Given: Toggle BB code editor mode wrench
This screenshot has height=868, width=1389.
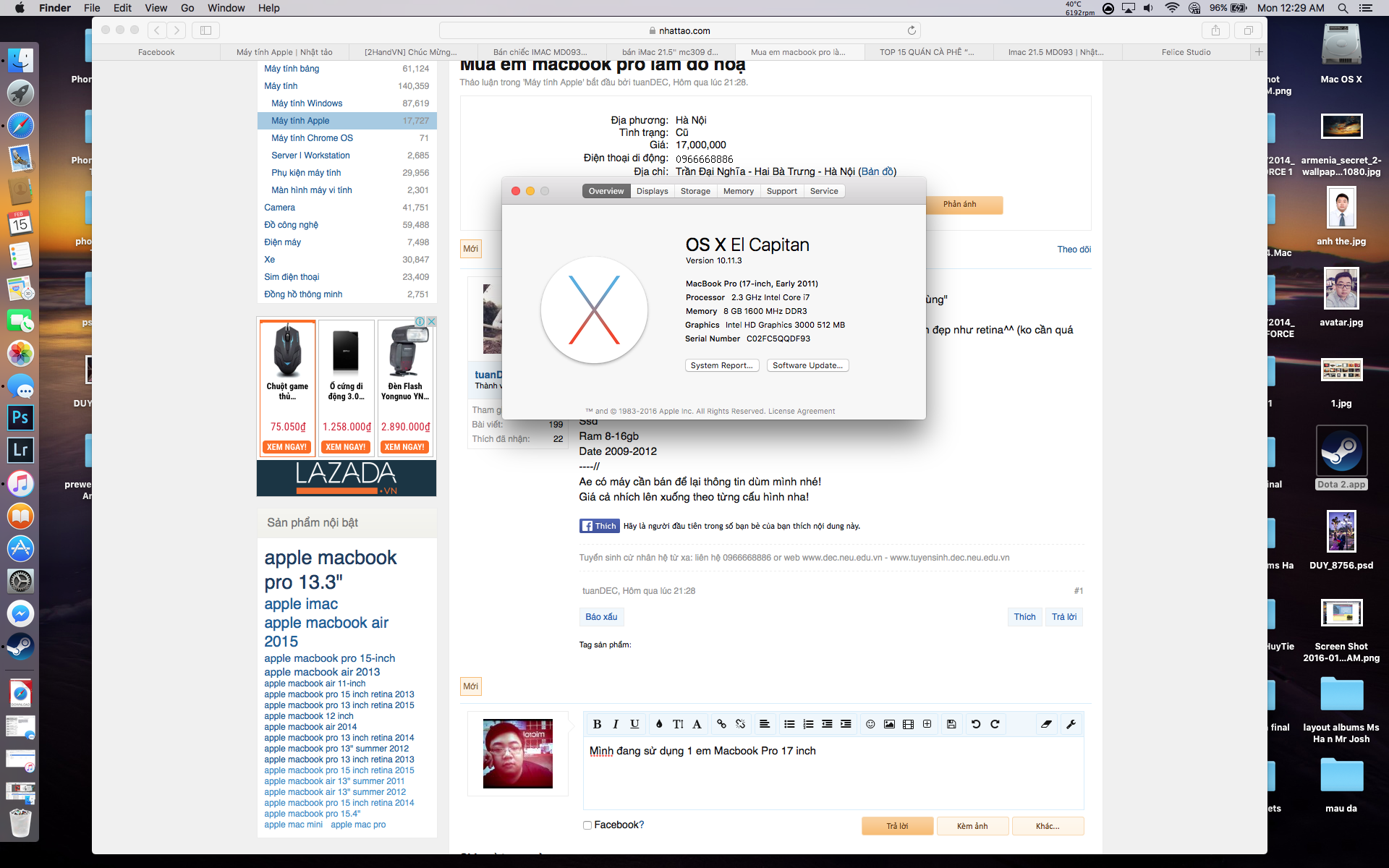Looking at the screenshot, I should pos(1071,724).
